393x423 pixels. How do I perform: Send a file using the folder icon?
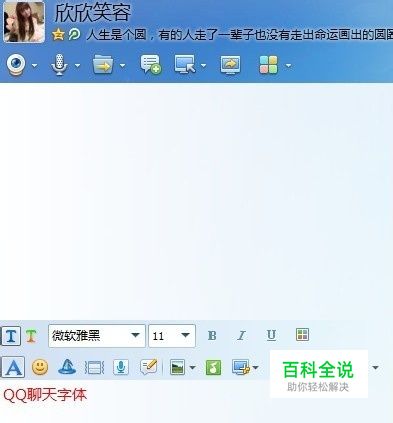coord(103,65)
